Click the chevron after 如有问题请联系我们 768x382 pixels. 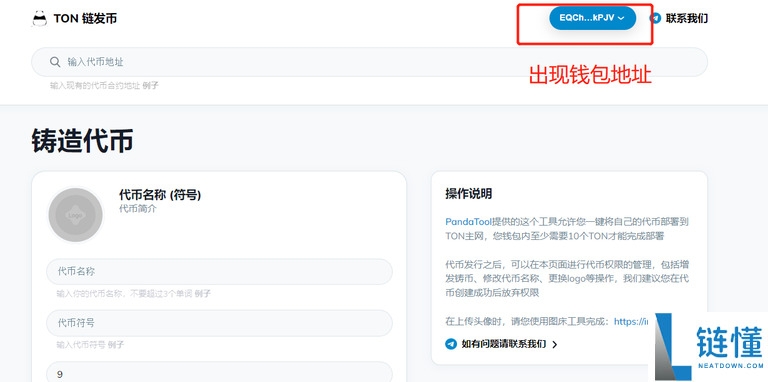554,344
